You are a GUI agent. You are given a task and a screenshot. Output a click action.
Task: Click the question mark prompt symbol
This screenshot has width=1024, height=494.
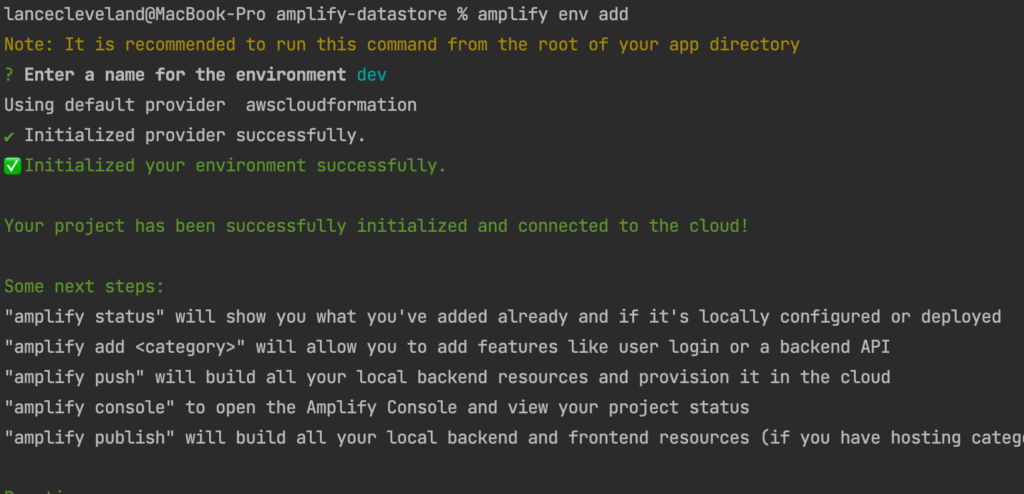(9, 75)
